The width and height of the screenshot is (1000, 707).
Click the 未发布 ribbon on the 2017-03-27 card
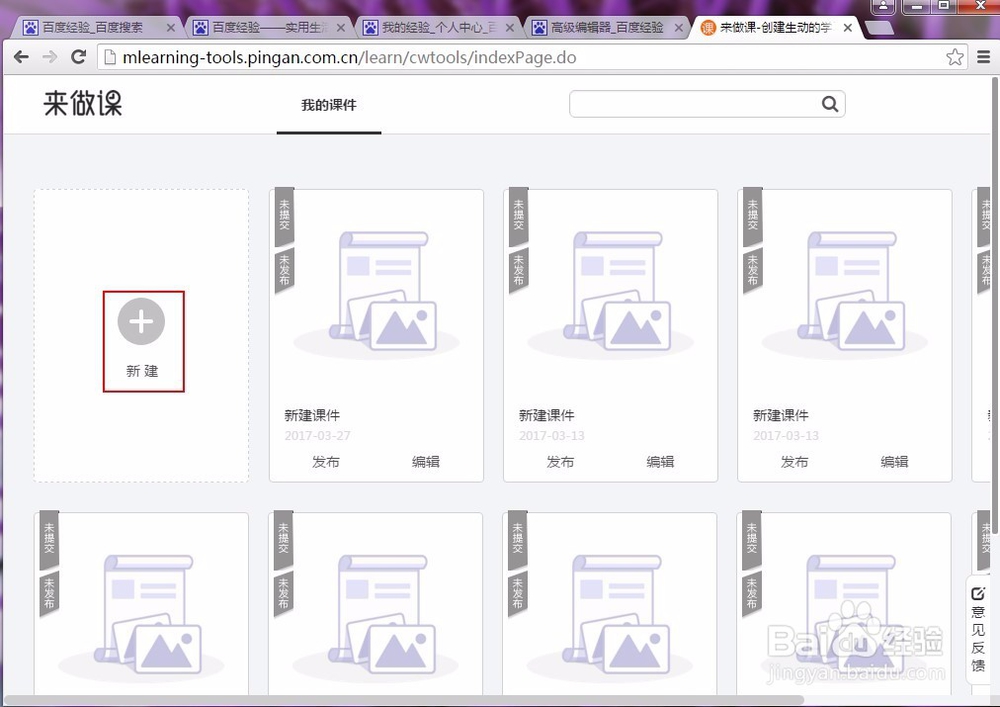(x=284, y=272)
